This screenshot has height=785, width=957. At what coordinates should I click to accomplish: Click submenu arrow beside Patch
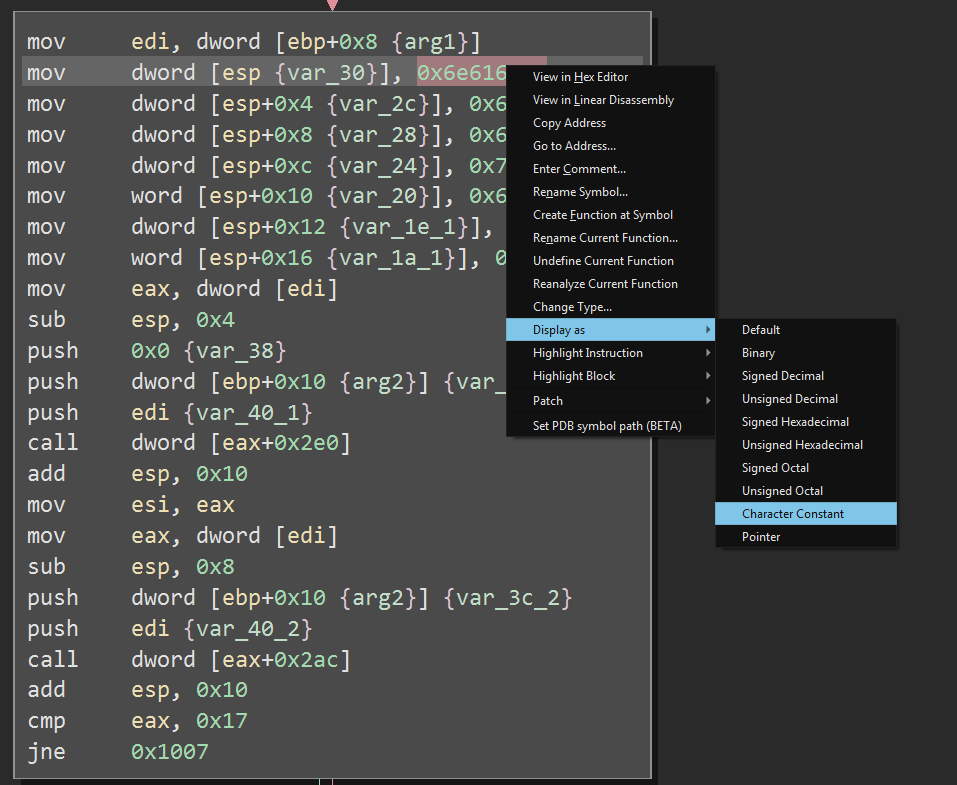point(708,401)
